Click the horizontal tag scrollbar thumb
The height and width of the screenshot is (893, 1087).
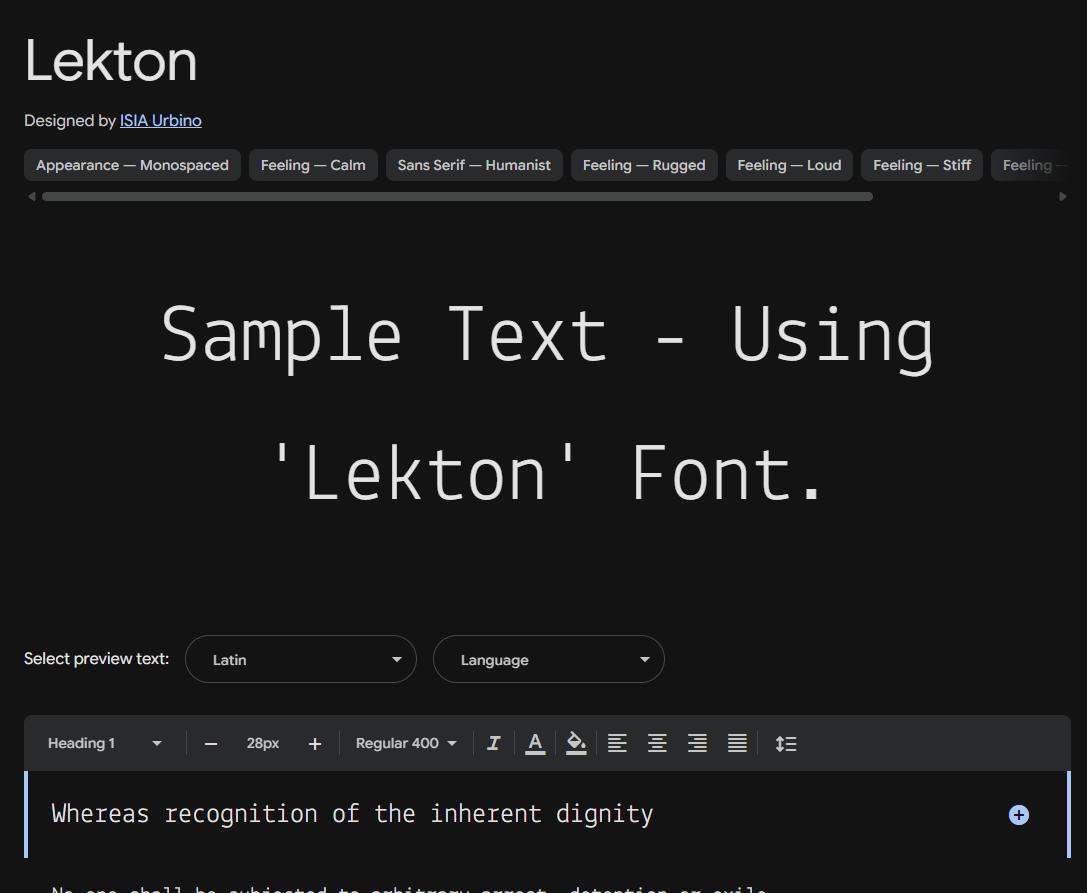pos(457,197)
